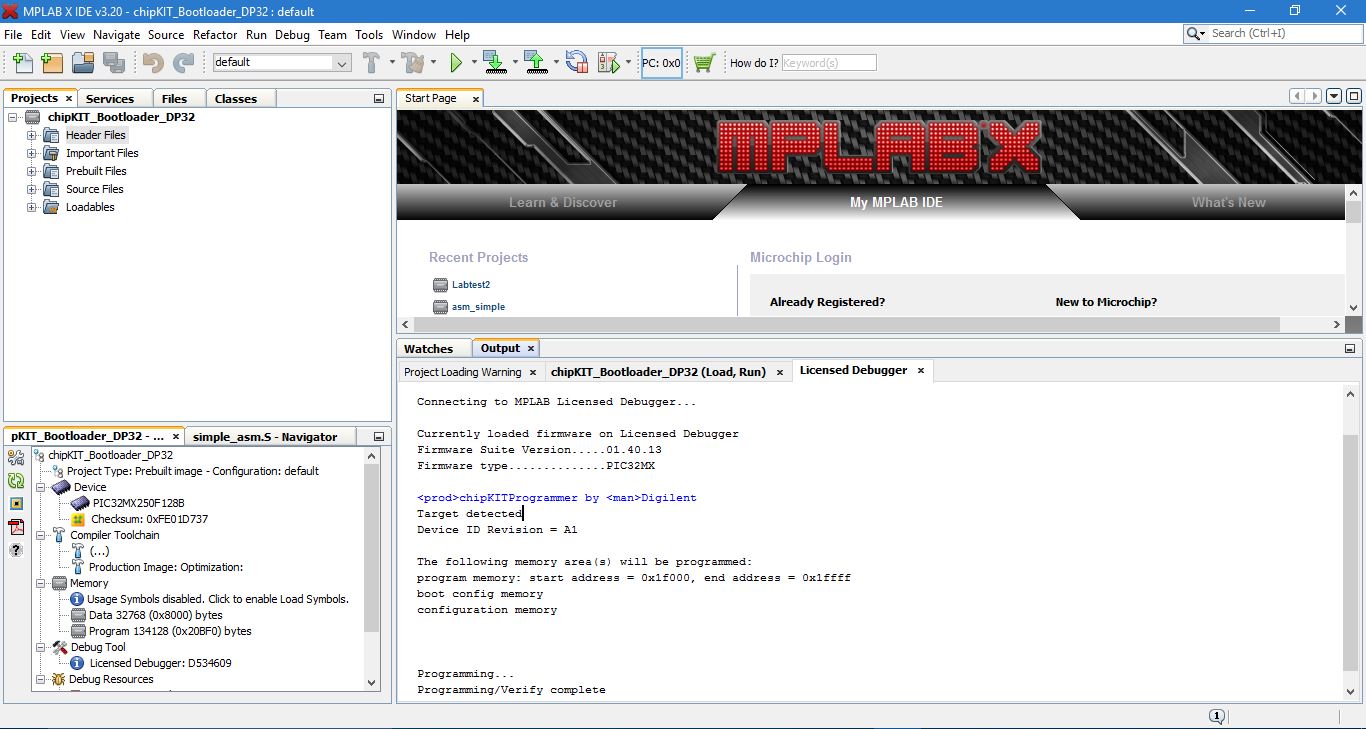
Task: Click the Redo arrow icon
Action: (x=184, y=63)
